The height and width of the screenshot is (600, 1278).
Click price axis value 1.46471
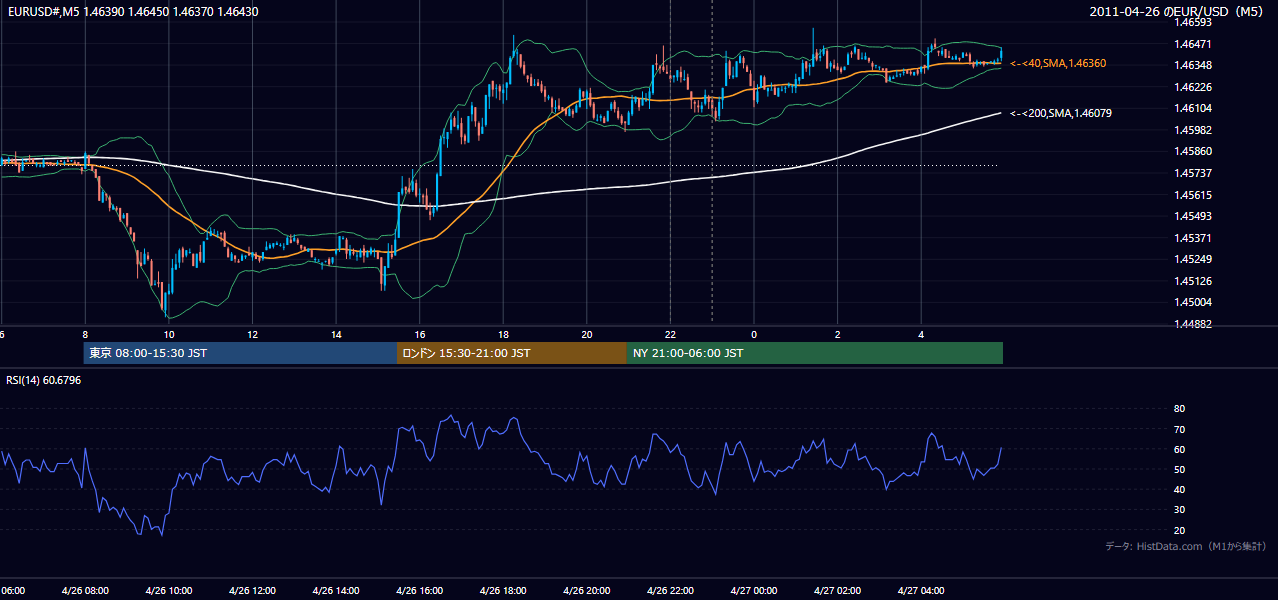(1192, 44)
